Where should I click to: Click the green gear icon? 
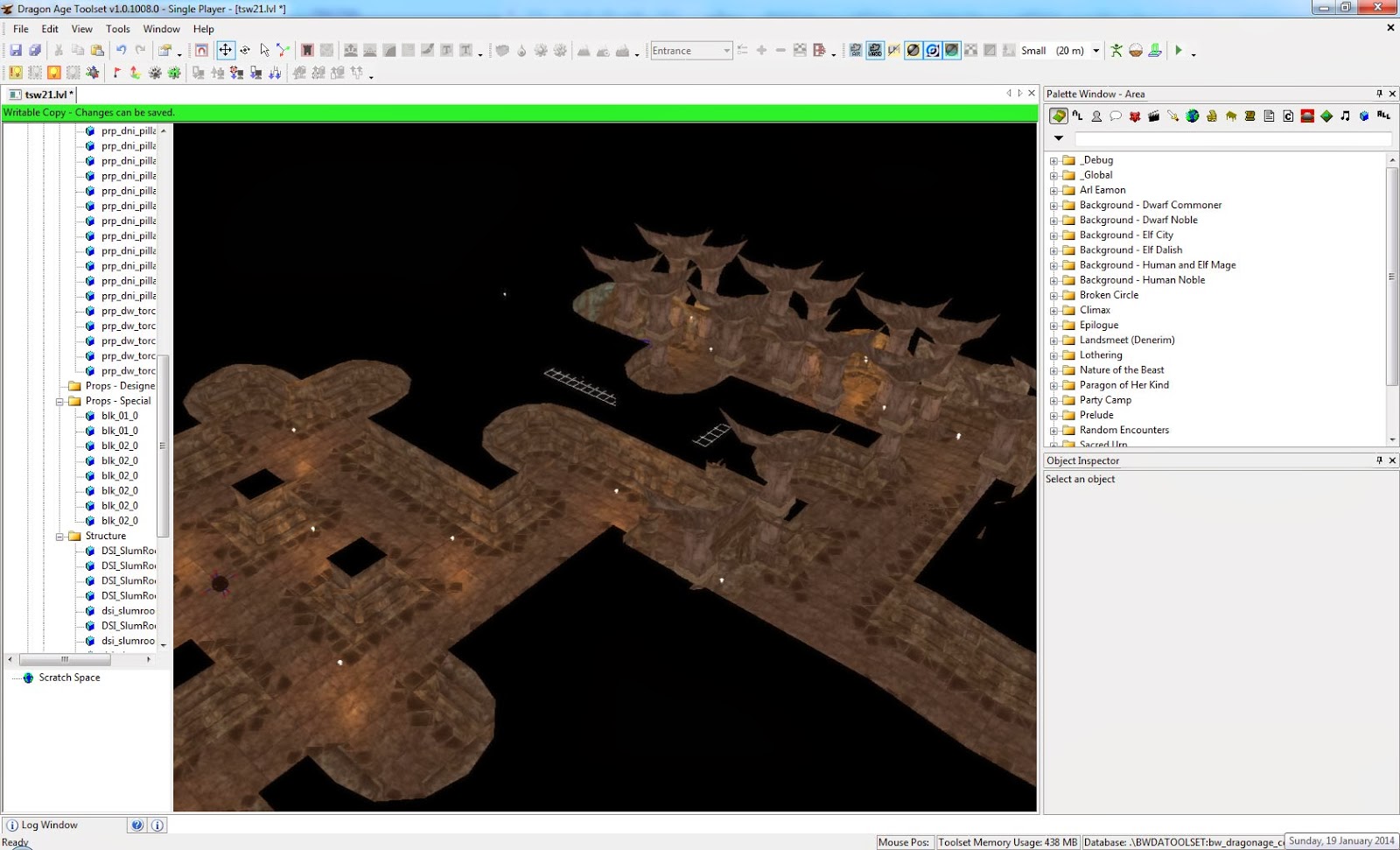pos(174,73)
